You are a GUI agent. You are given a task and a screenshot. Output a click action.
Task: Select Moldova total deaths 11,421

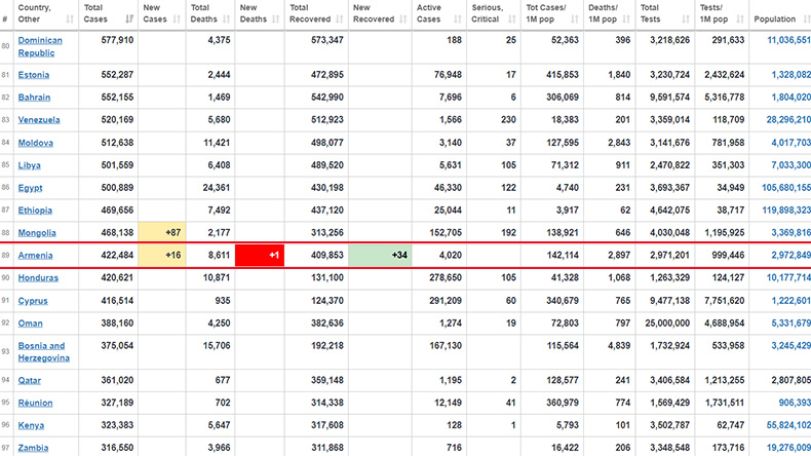pyautogui.click(x=217, y=143)
